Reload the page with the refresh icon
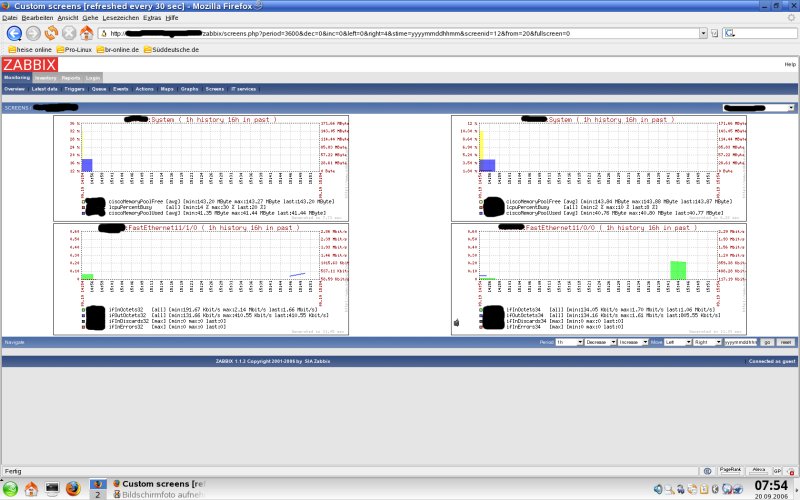The width and height of the screenshot is (800, 500). (x=51, y=33)
